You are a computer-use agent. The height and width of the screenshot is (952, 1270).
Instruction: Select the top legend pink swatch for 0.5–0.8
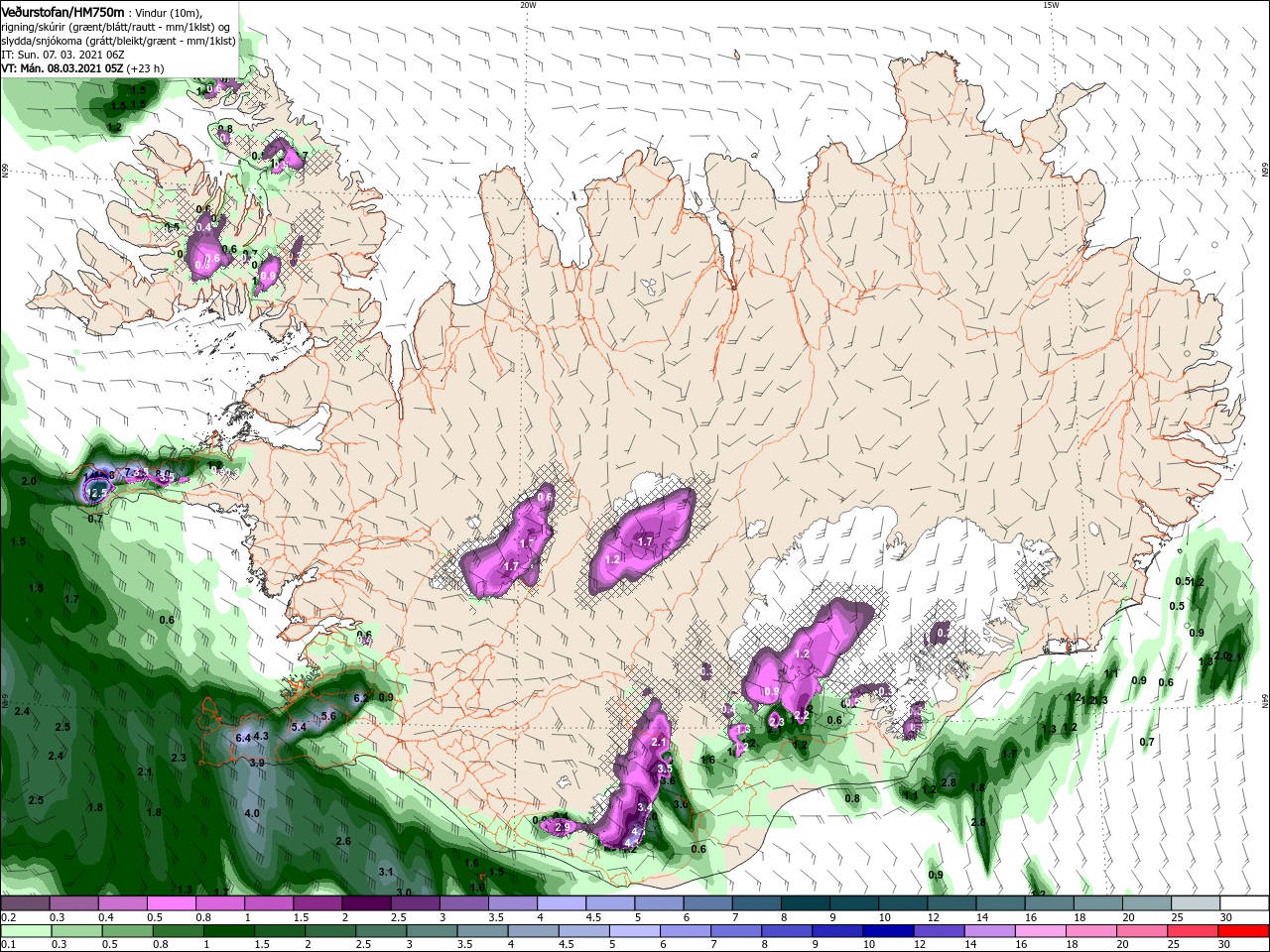click(x=172, y=903)
